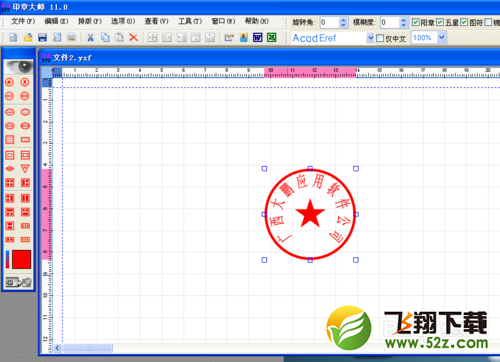
Task: Click the Save floppy disk icon
Action: (x=42, y=38)
